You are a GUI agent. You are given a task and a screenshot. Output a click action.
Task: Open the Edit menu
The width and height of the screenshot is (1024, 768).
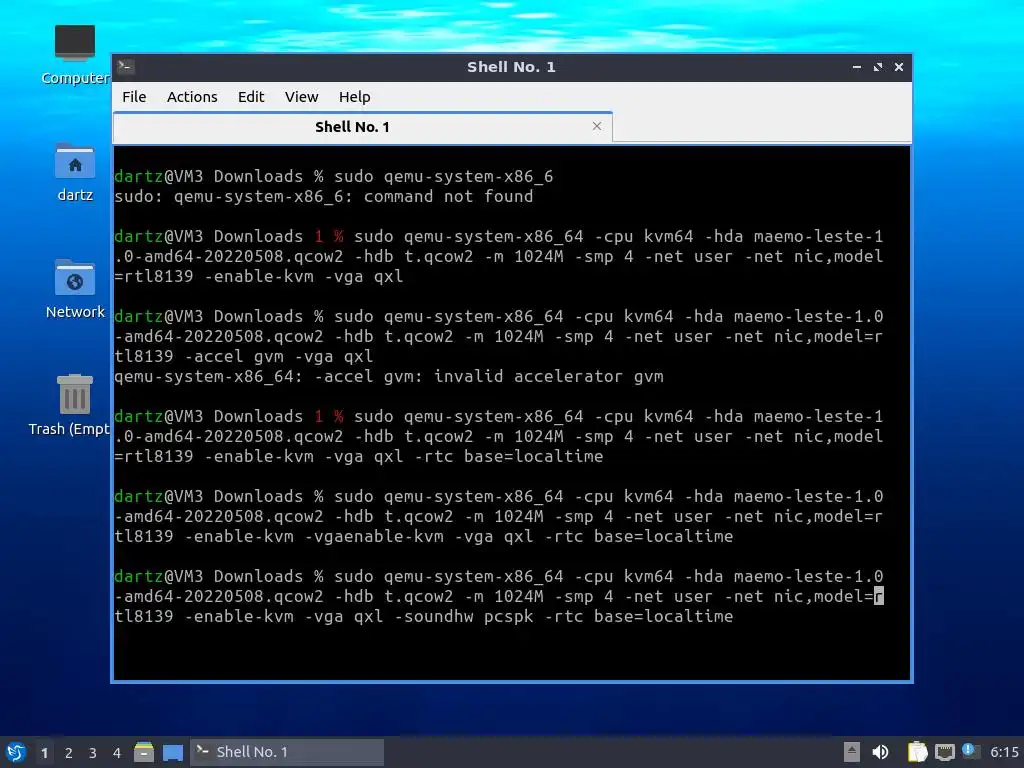[x=251, y=97]
